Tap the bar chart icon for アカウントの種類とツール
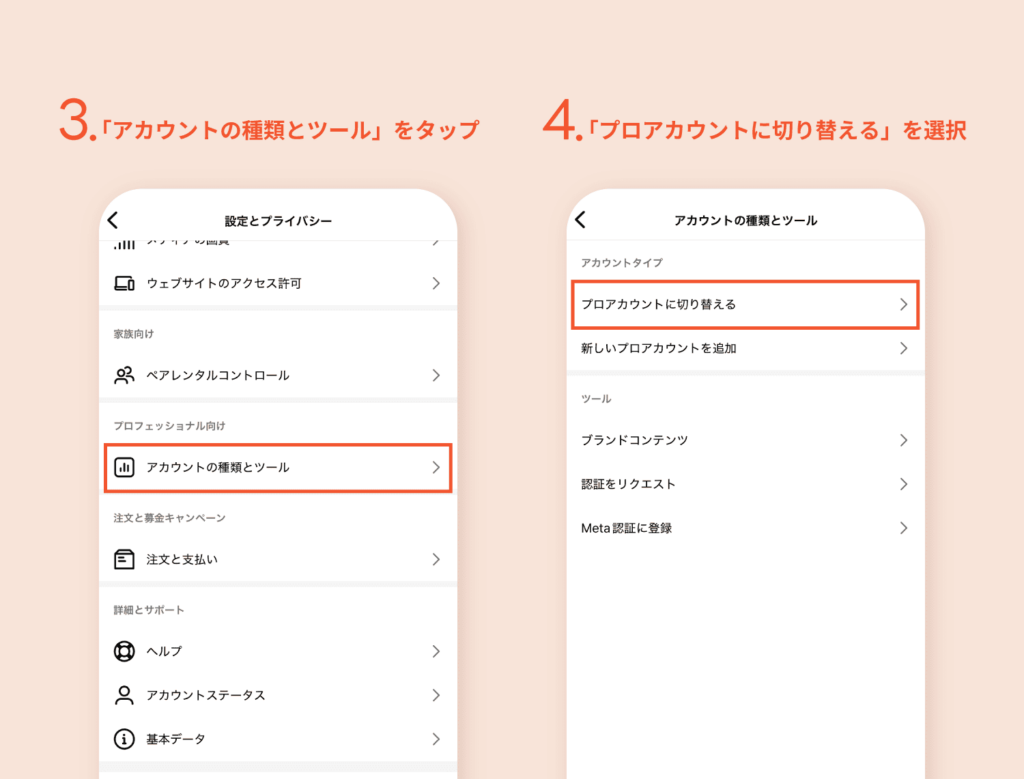 coord(124,467)
